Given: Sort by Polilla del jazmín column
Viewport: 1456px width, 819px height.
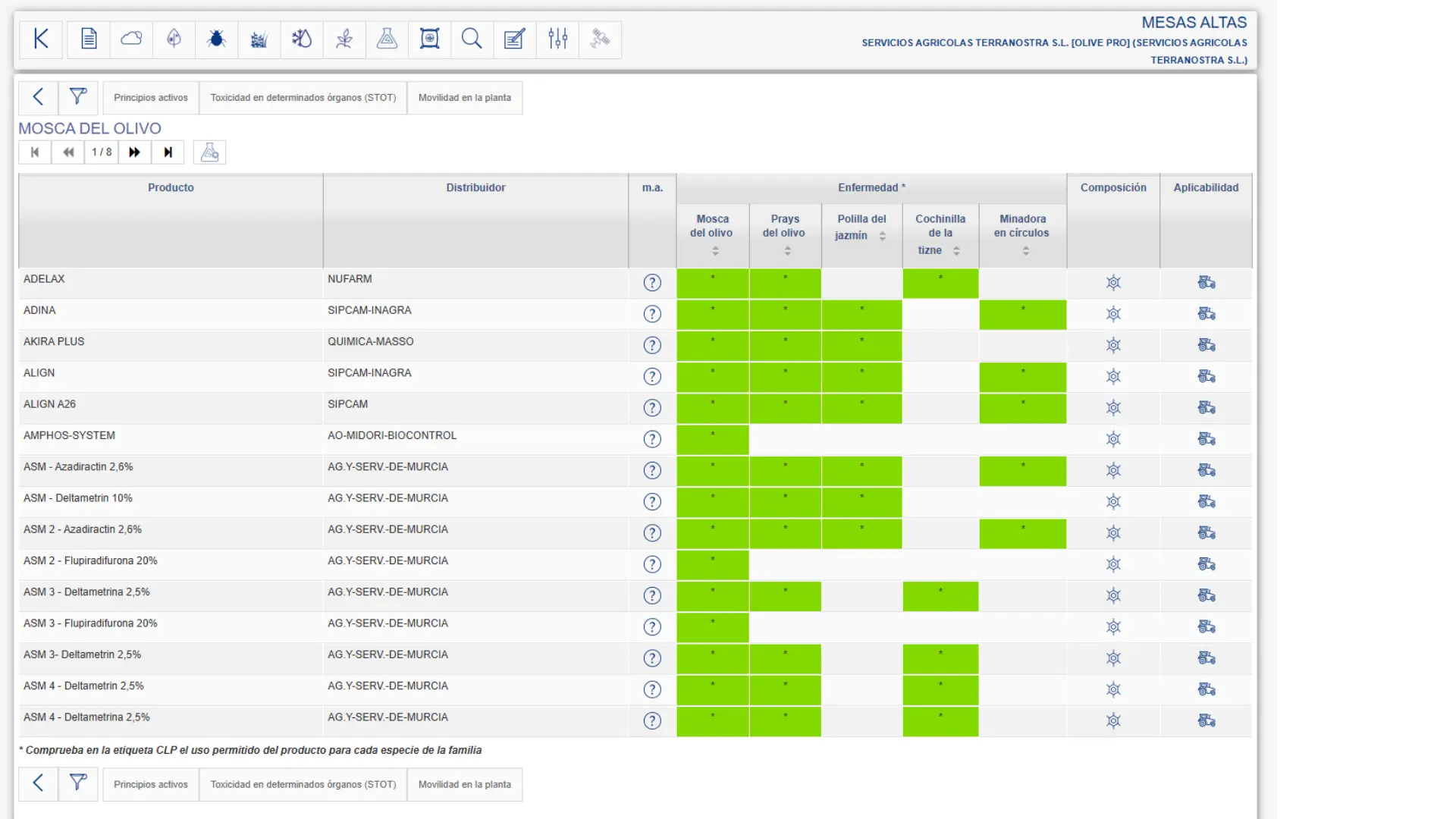Looking at the screenshot, I should tap(883, 237).
